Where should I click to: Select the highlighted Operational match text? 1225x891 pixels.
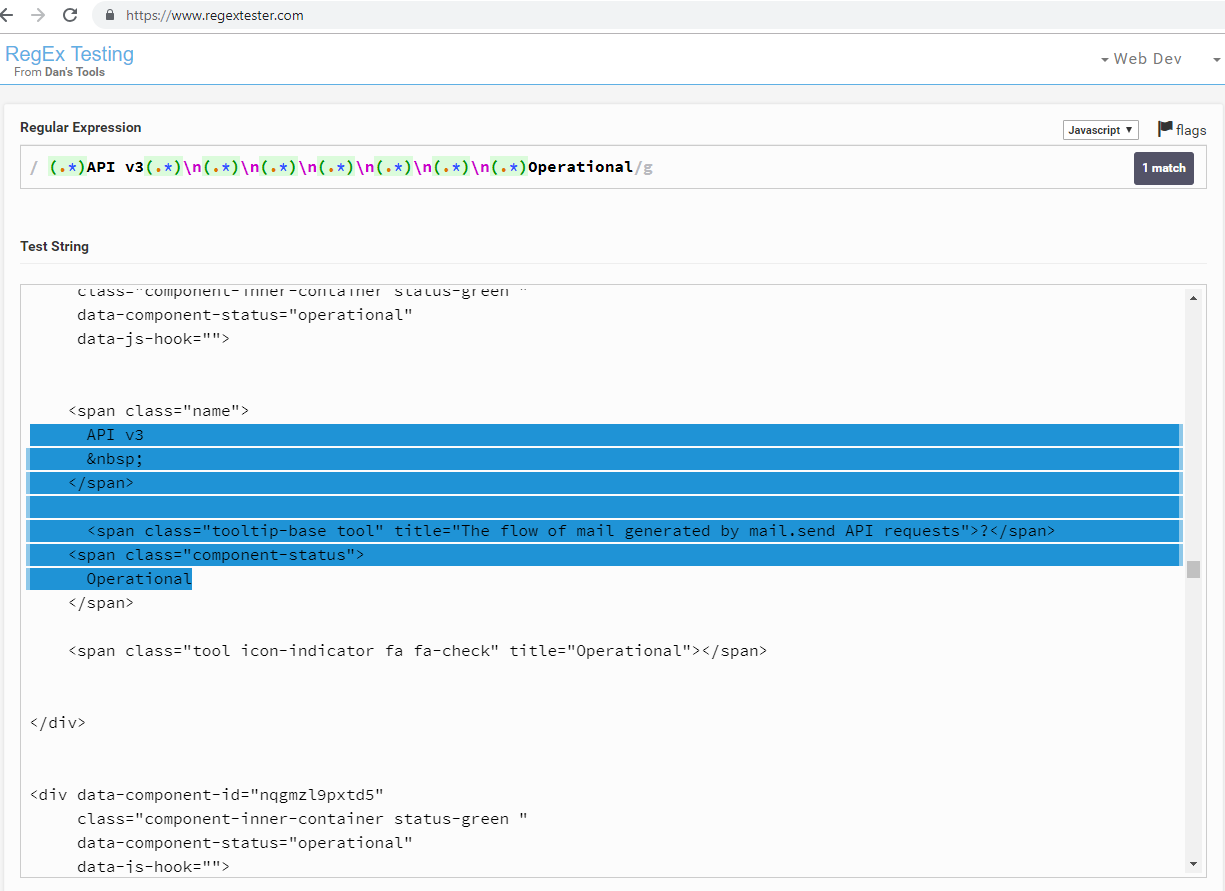(138, 578)
